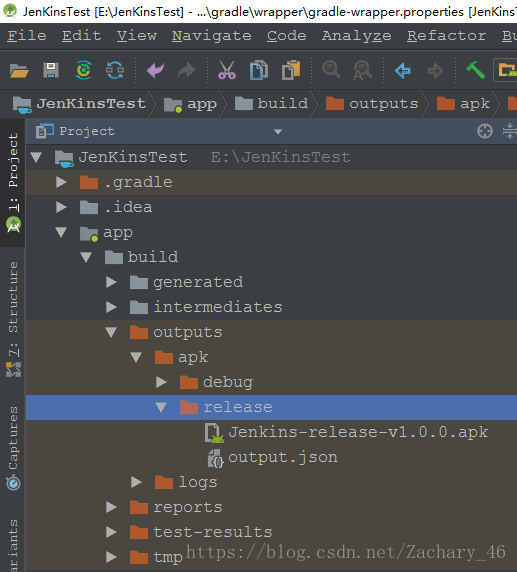Sync project with Gradle files icon
The height and width of the screenshot is (572, 517).
coord(83,70)
